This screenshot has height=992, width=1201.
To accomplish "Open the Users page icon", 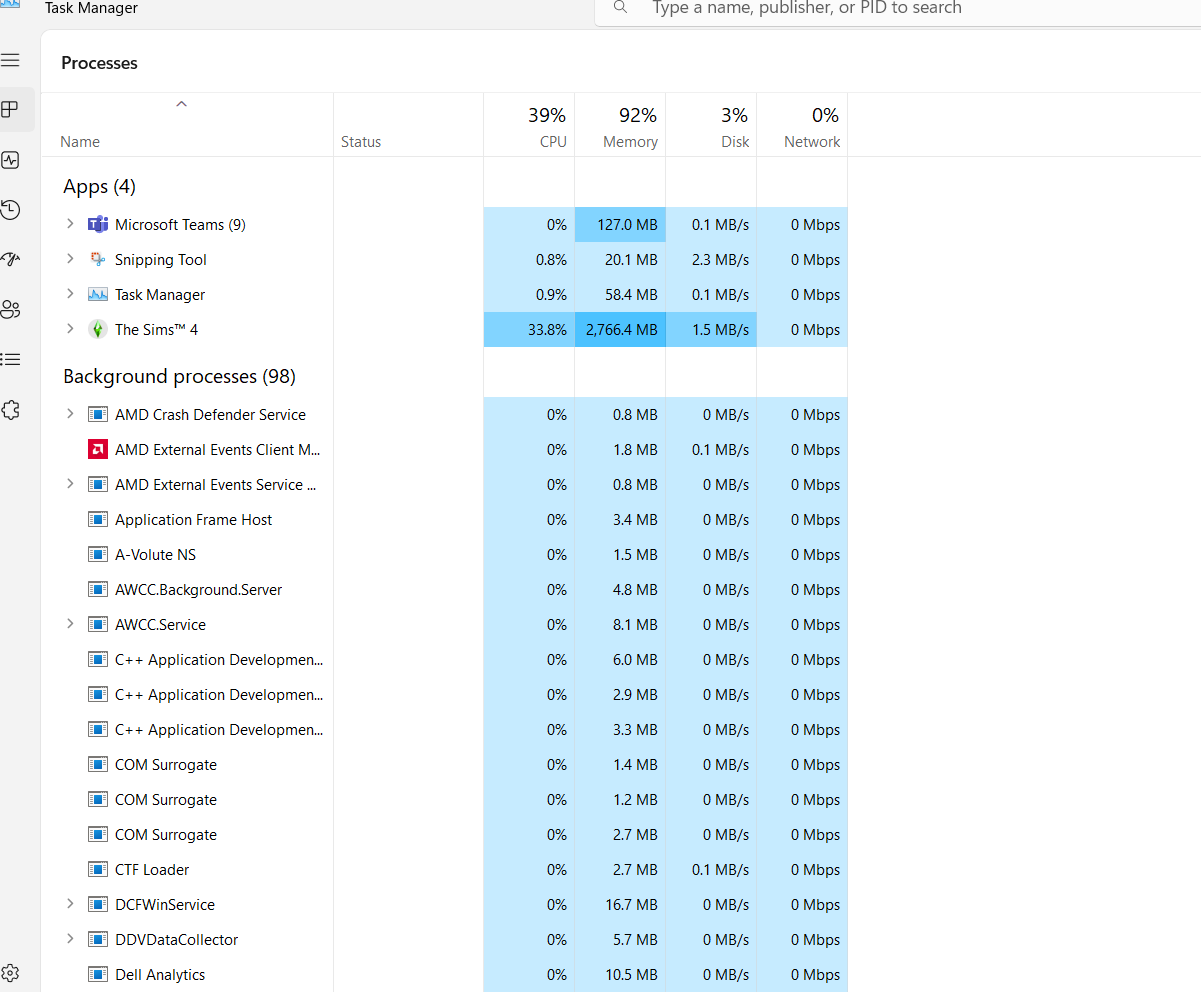I will click(10, 310).
